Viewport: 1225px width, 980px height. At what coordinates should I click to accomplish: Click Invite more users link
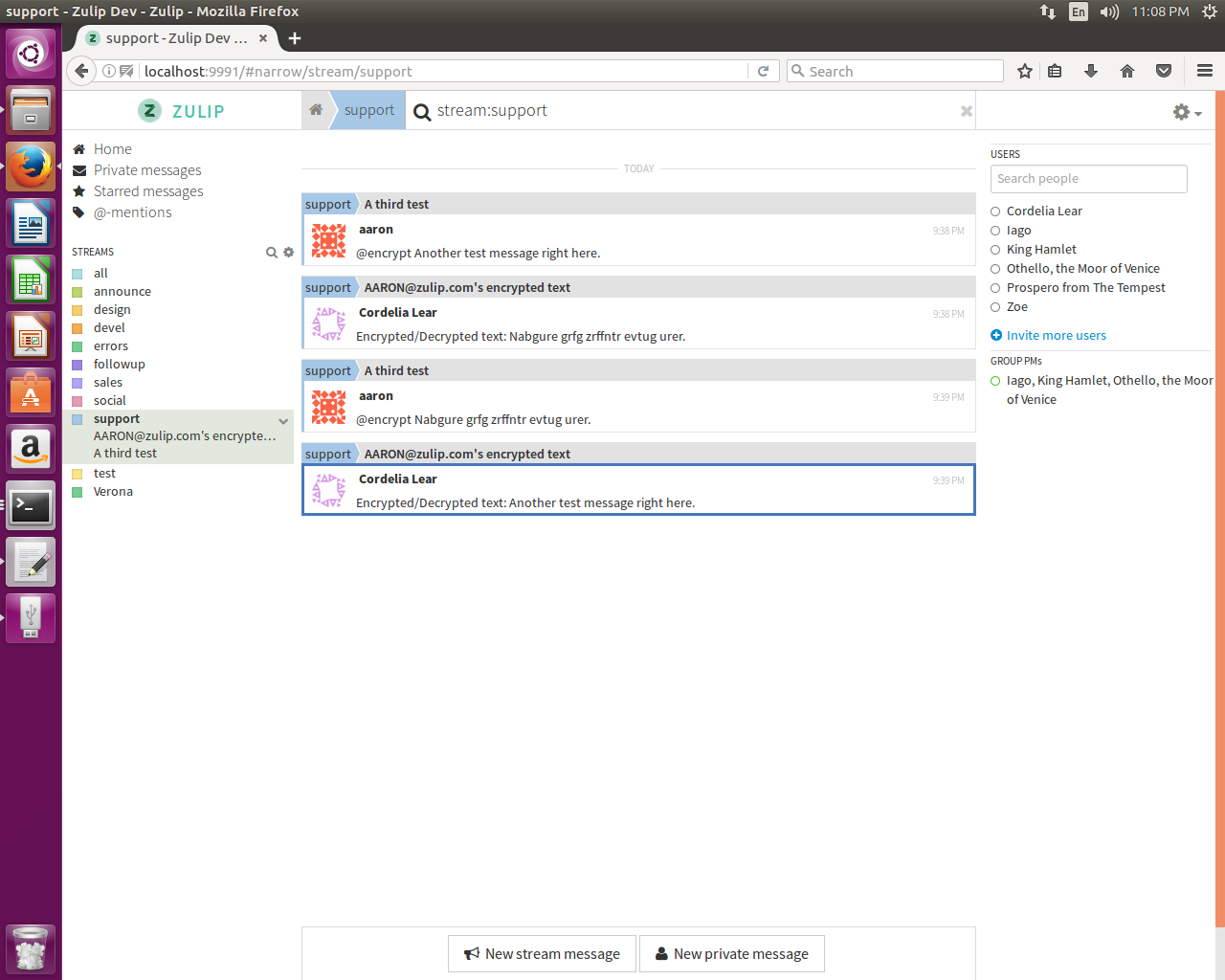[1057, 335]
